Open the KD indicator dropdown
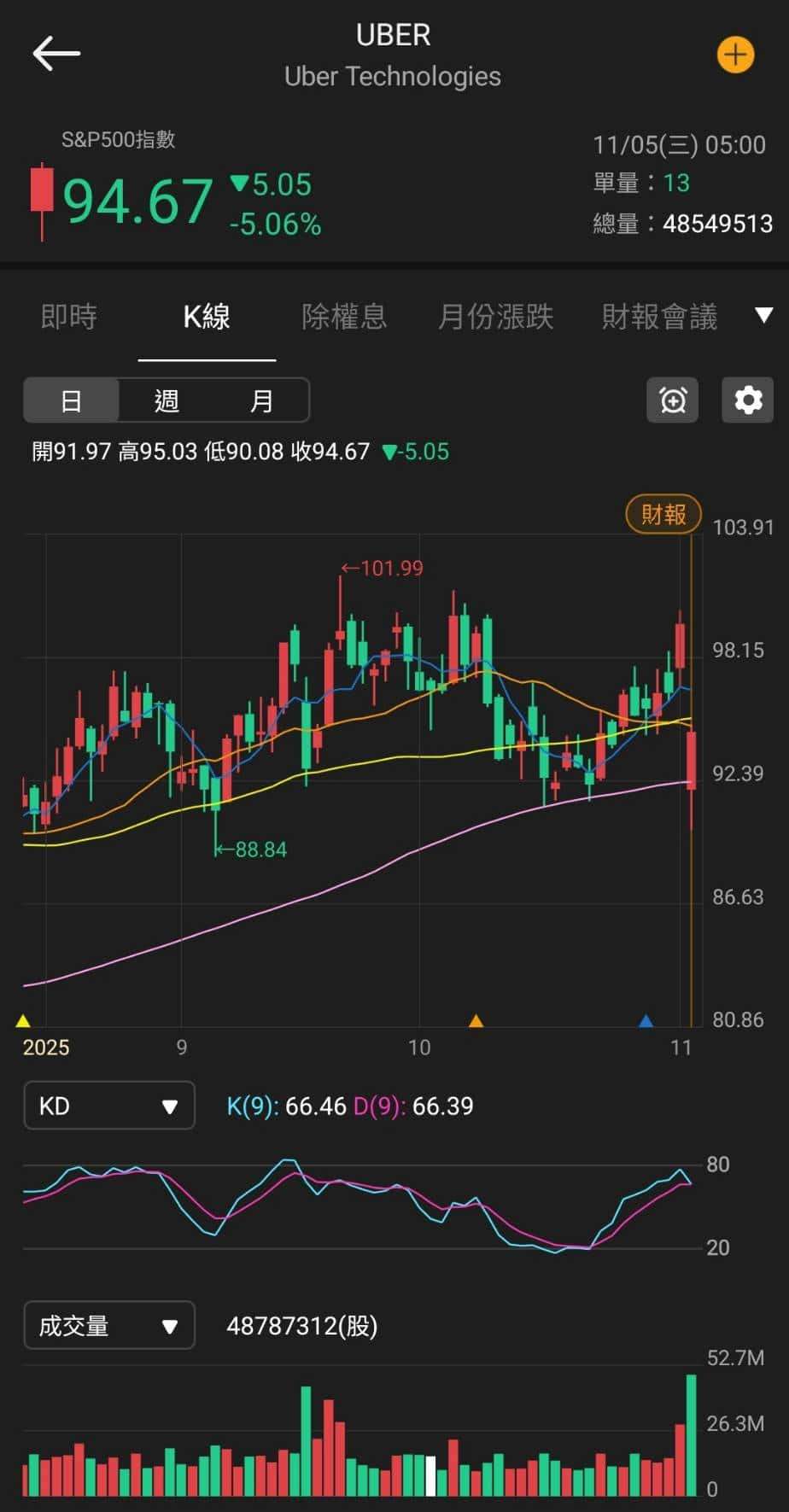The width and height of the screenshot is (789, 1512). click(109, 1106)
